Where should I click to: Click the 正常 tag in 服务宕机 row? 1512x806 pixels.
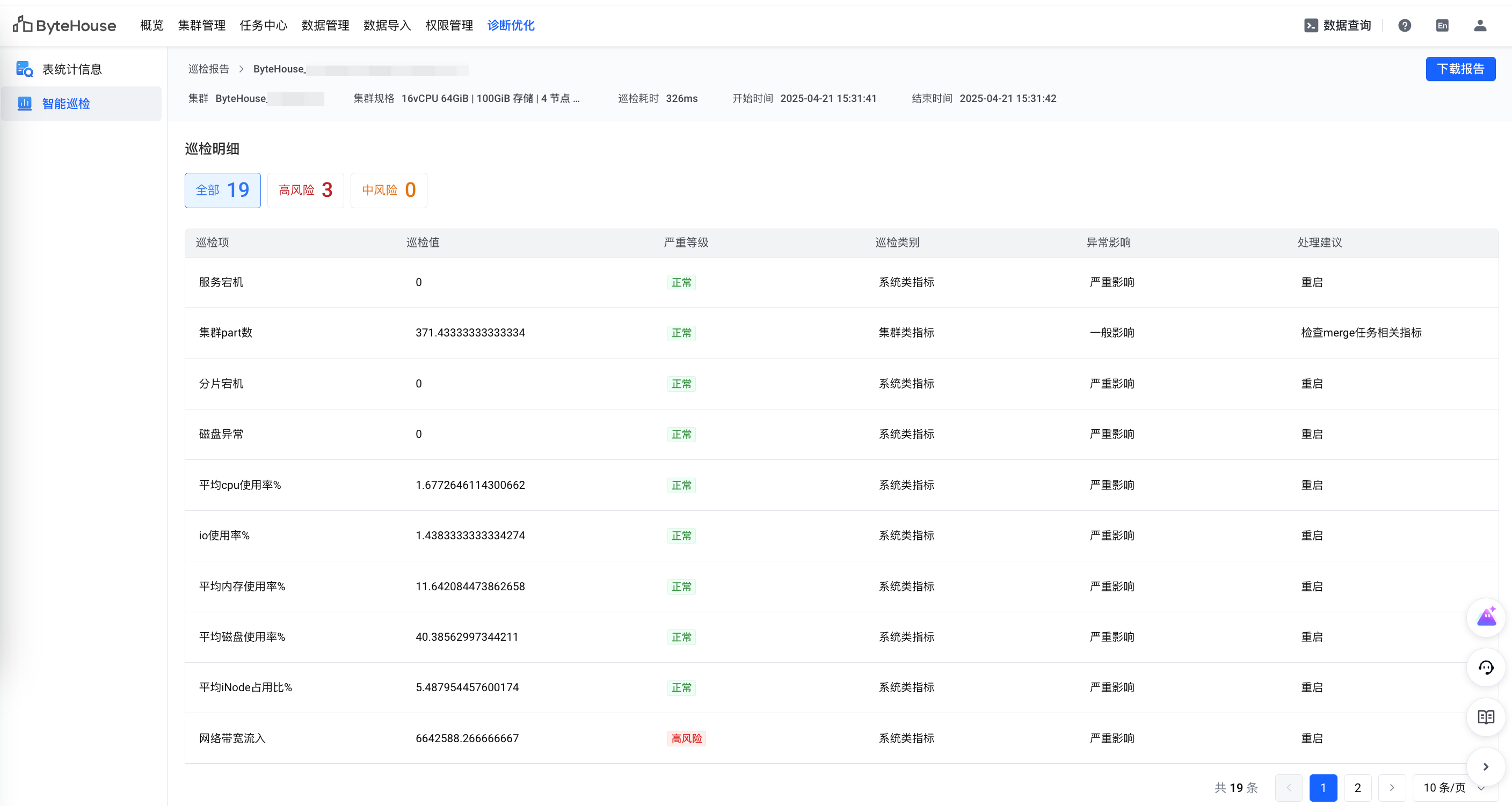tap(681, 282)
